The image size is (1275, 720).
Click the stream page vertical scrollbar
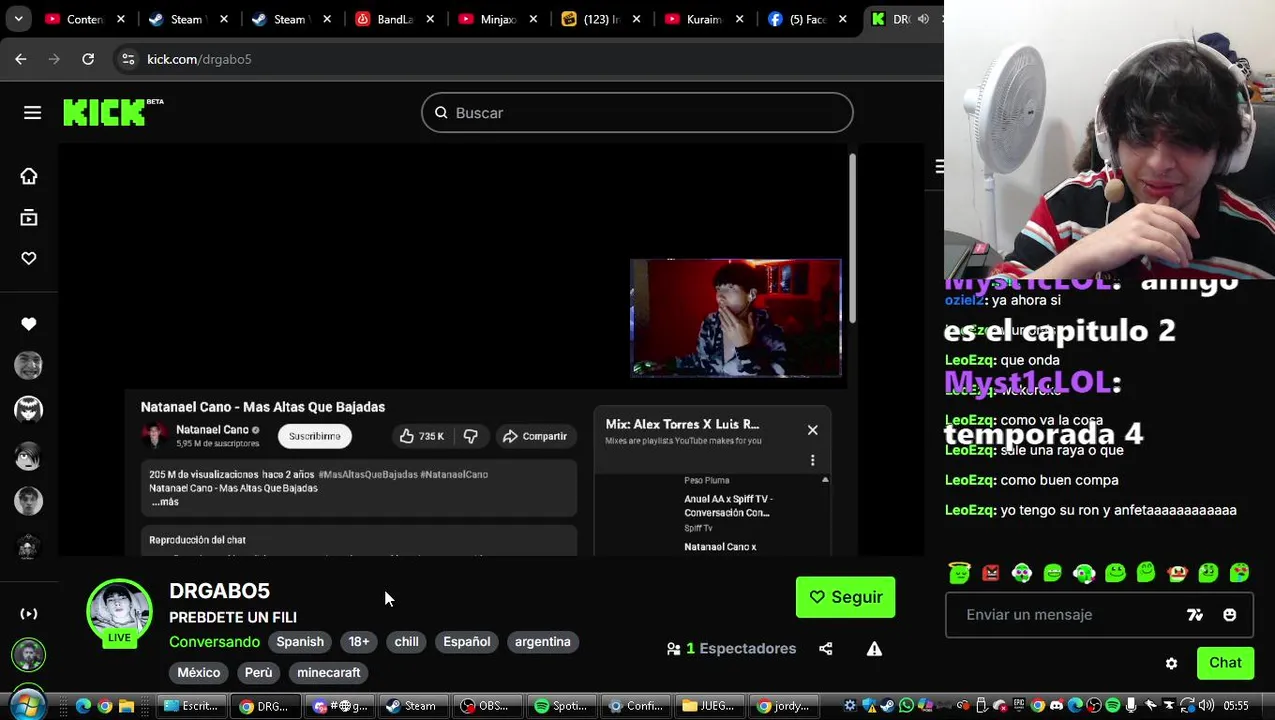point(852,238)
